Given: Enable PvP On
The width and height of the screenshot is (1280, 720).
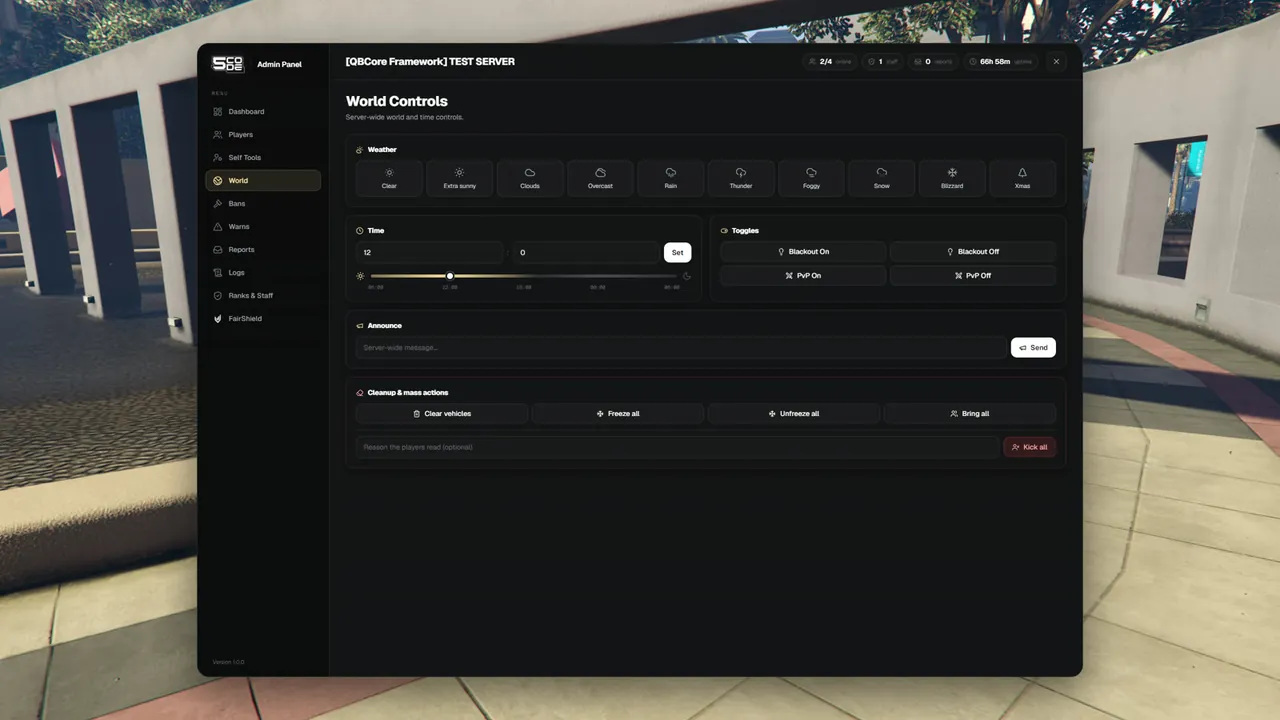Looking at the screenshot, I should 803,275.
